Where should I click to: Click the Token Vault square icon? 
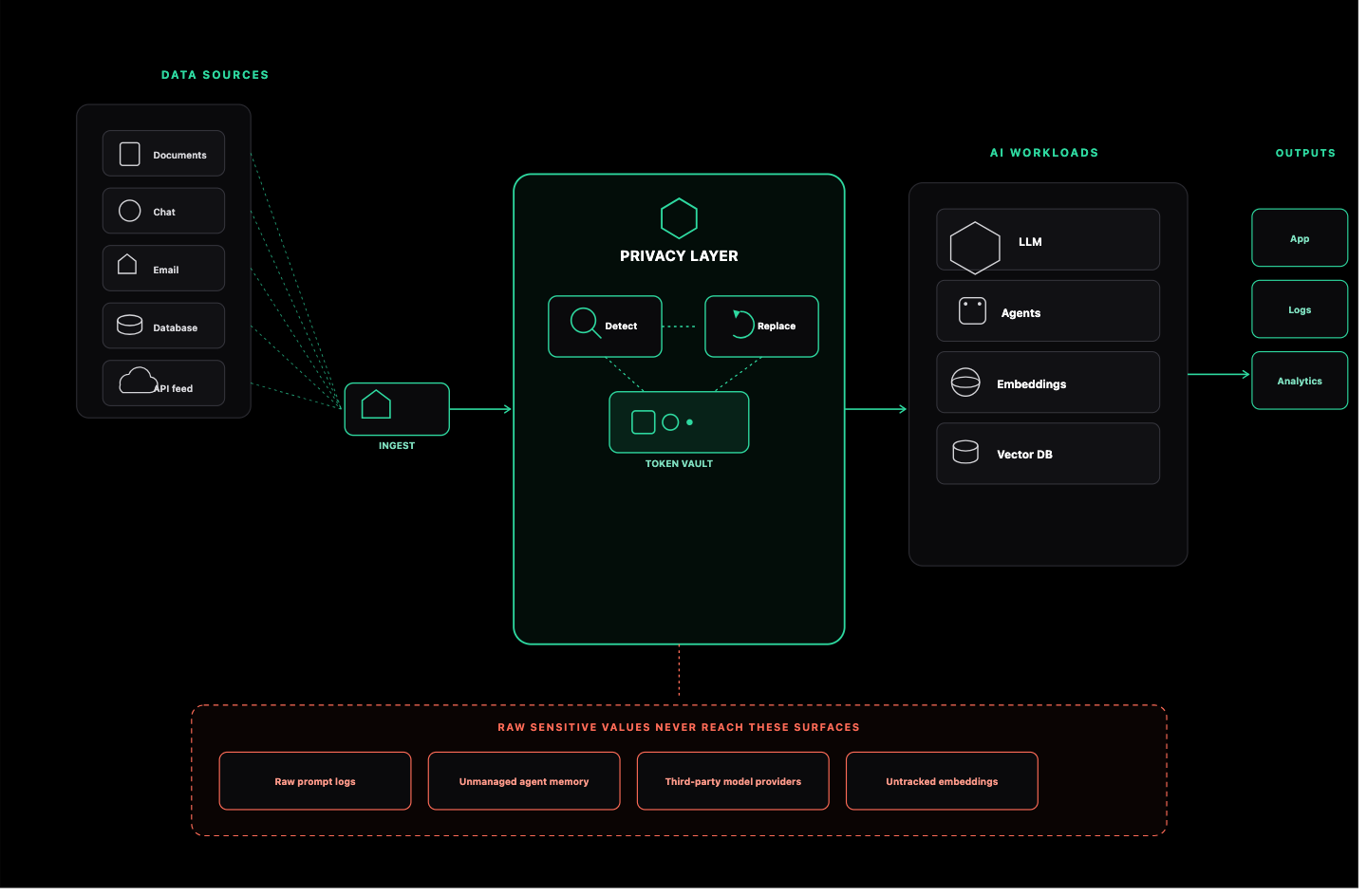click(644, 421)
